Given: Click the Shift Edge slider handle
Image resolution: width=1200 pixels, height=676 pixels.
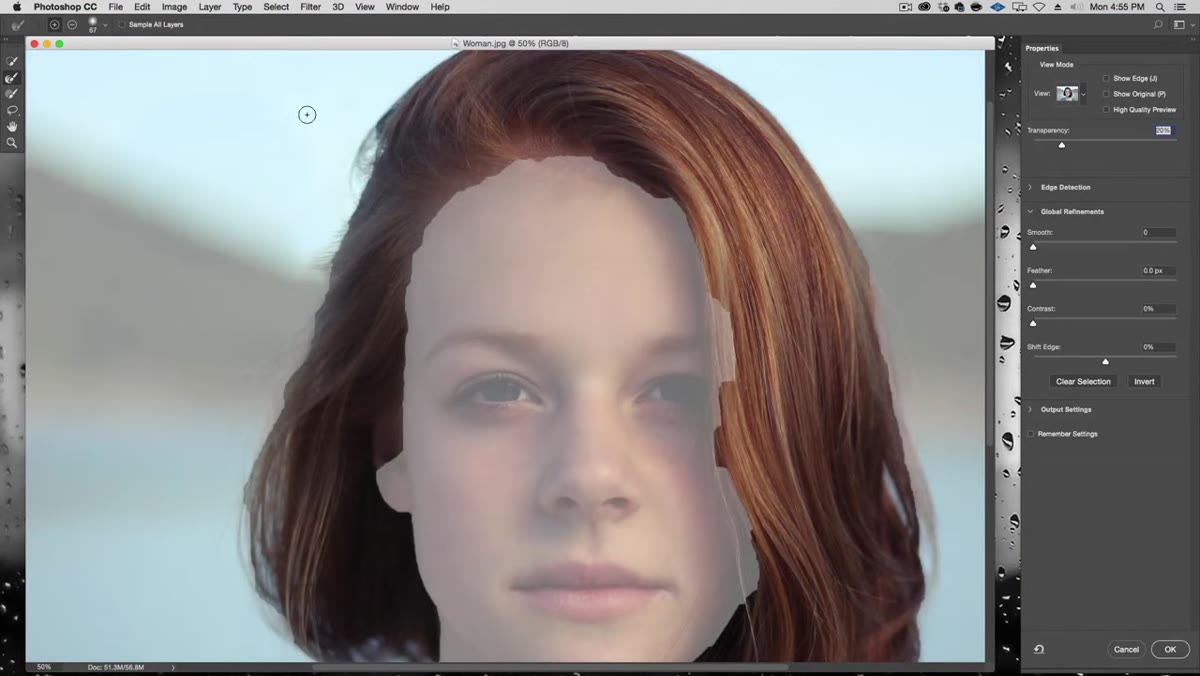Looking at the screenshot, I should click(1105, 361).
